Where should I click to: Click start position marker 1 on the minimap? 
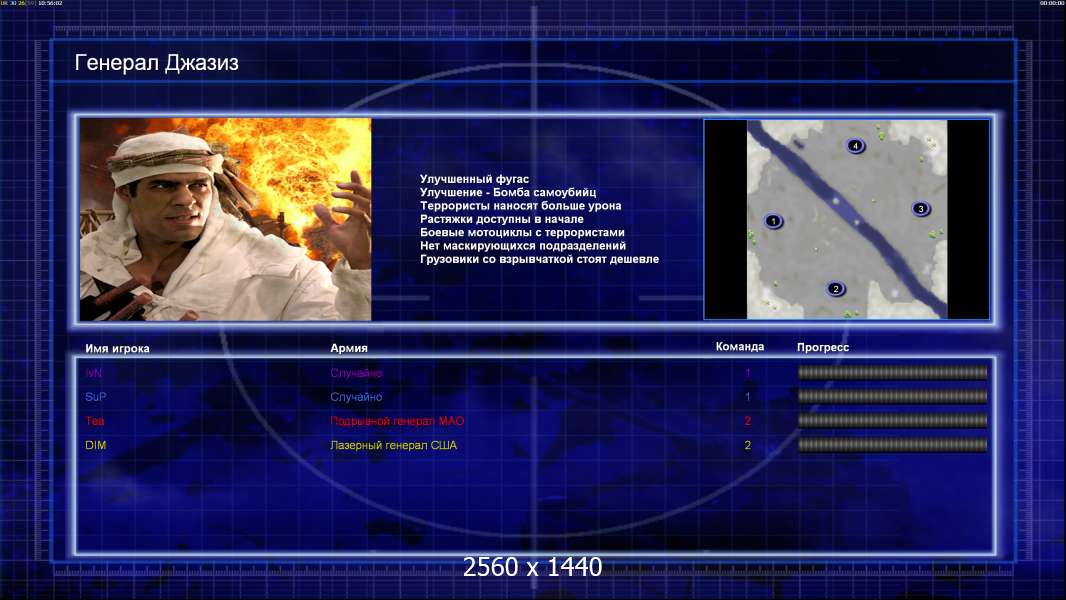click(x=773, y=221)
